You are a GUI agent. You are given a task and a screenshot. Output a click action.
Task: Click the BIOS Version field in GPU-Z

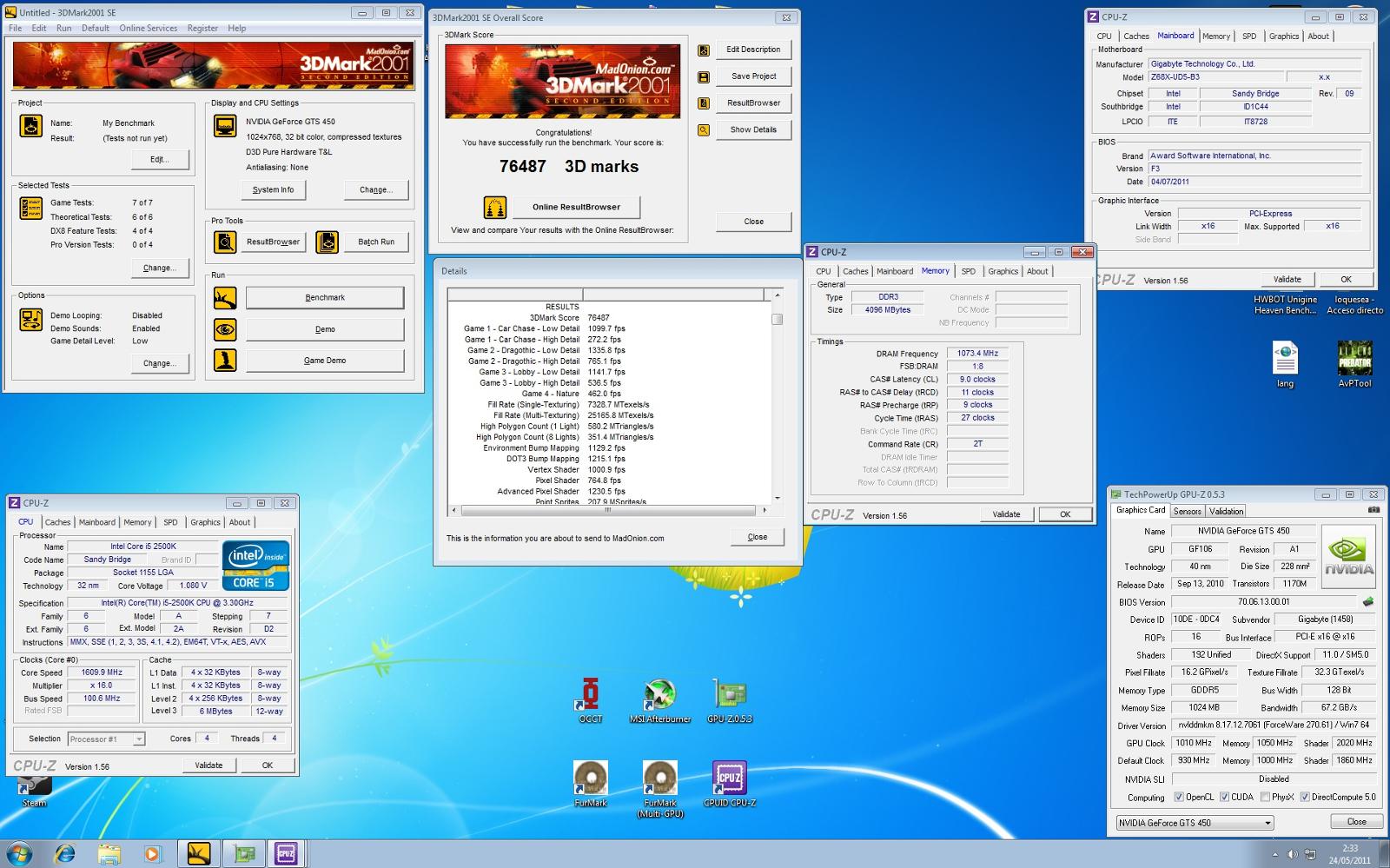[x=1264, y=601]
